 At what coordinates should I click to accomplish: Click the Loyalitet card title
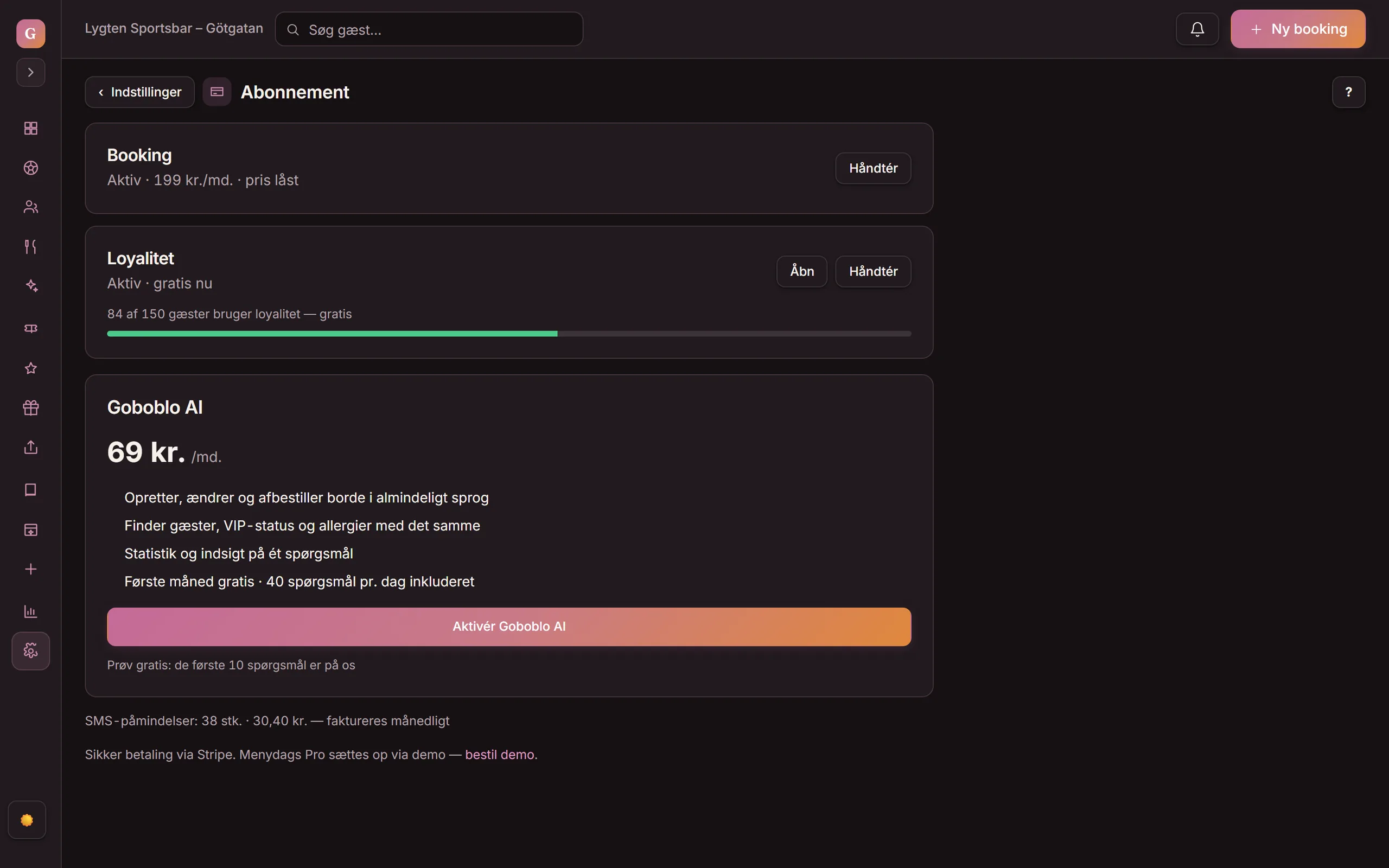click(x=141, y=259)
